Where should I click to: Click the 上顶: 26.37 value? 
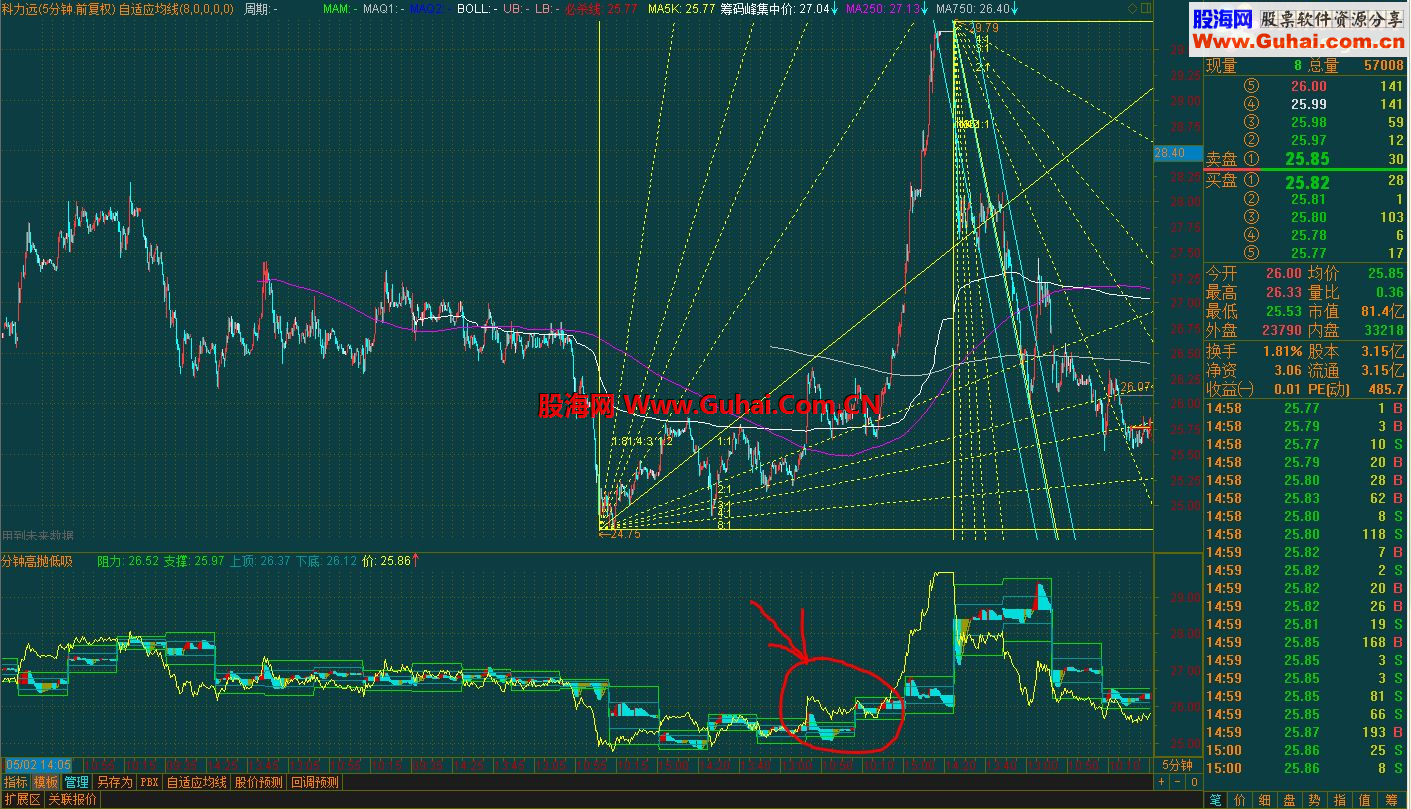(260, 561)
